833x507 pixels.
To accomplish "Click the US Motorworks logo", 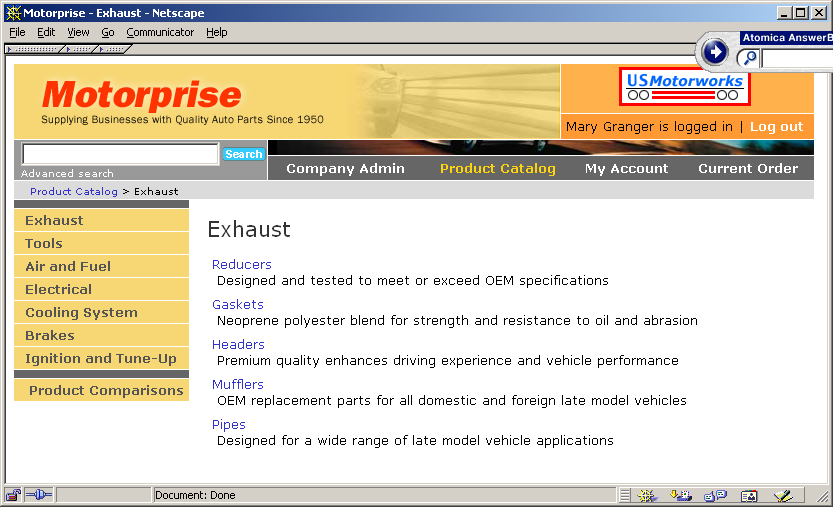I will [x=684, y=87].
